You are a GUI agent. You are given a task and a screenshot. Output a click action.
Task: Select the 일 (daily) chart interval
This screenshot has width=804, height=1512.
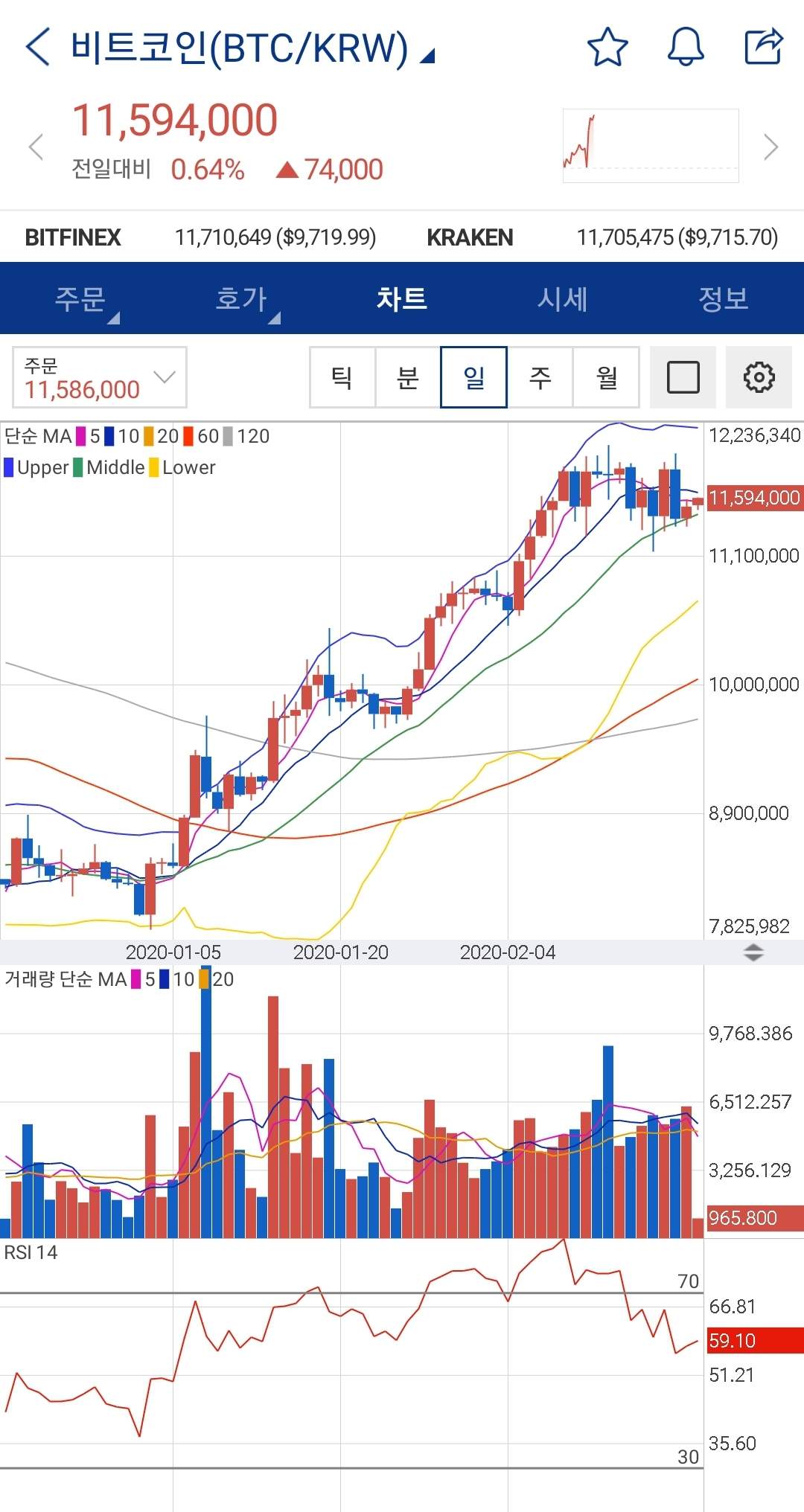pyautogui.click(x=473, y=377)
